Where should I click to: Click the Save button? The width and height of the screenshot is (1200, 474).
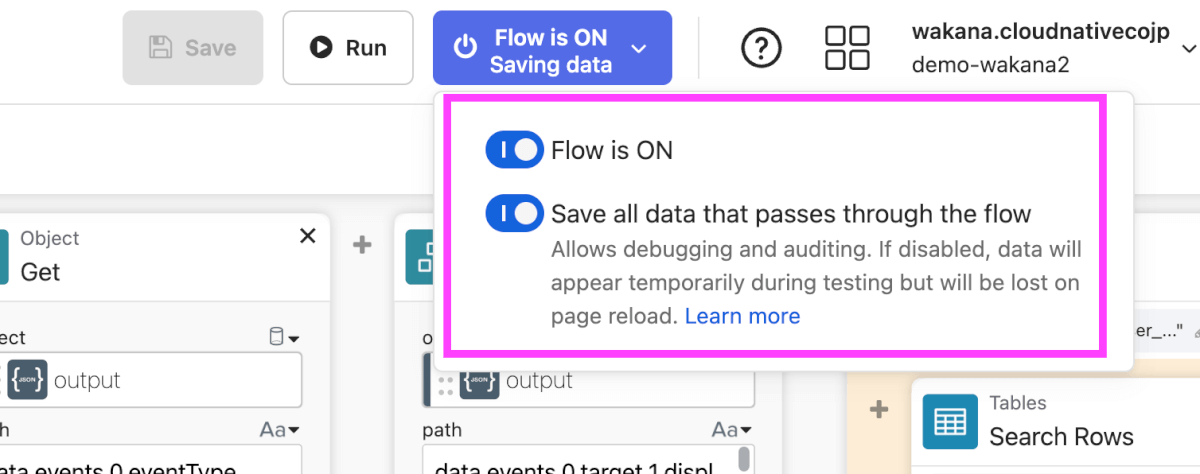pos(192,47)
